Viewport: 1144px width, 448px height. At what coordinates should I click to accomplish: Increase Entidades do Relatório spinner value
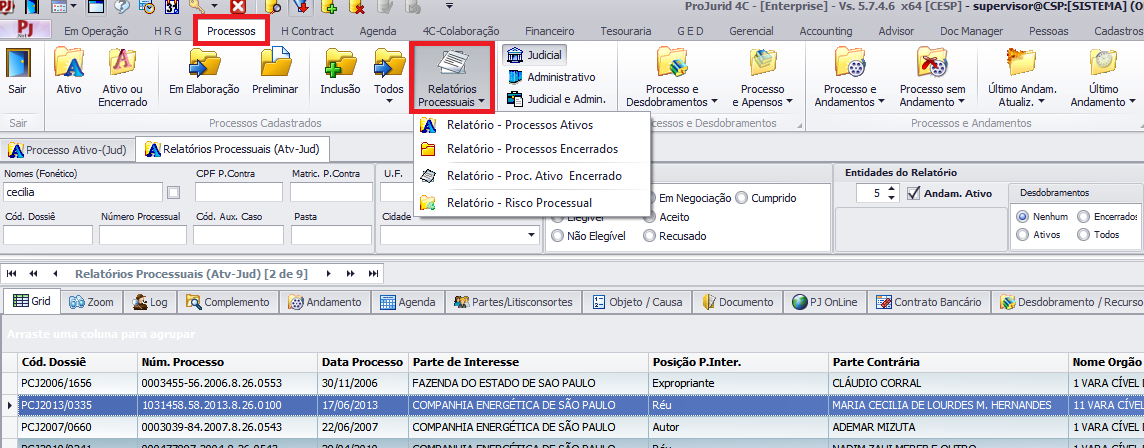(892, 188)
